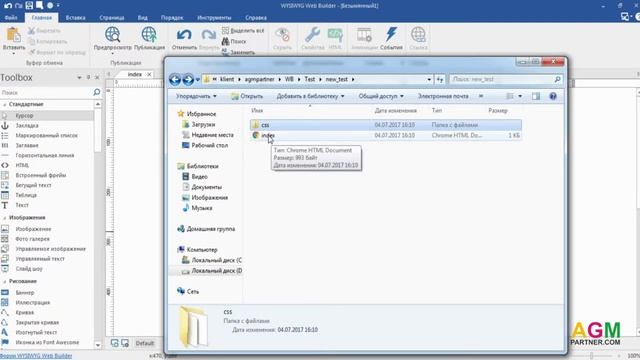Switch to the Страница ribbon tab
640x360 pixels.
tap(112, 18)
